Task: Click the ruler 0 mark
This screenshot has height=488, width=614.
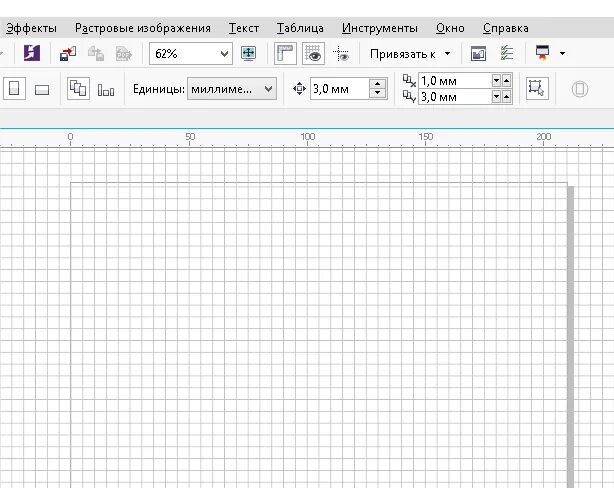Action: pyautogui.click(x=70, y=136)
